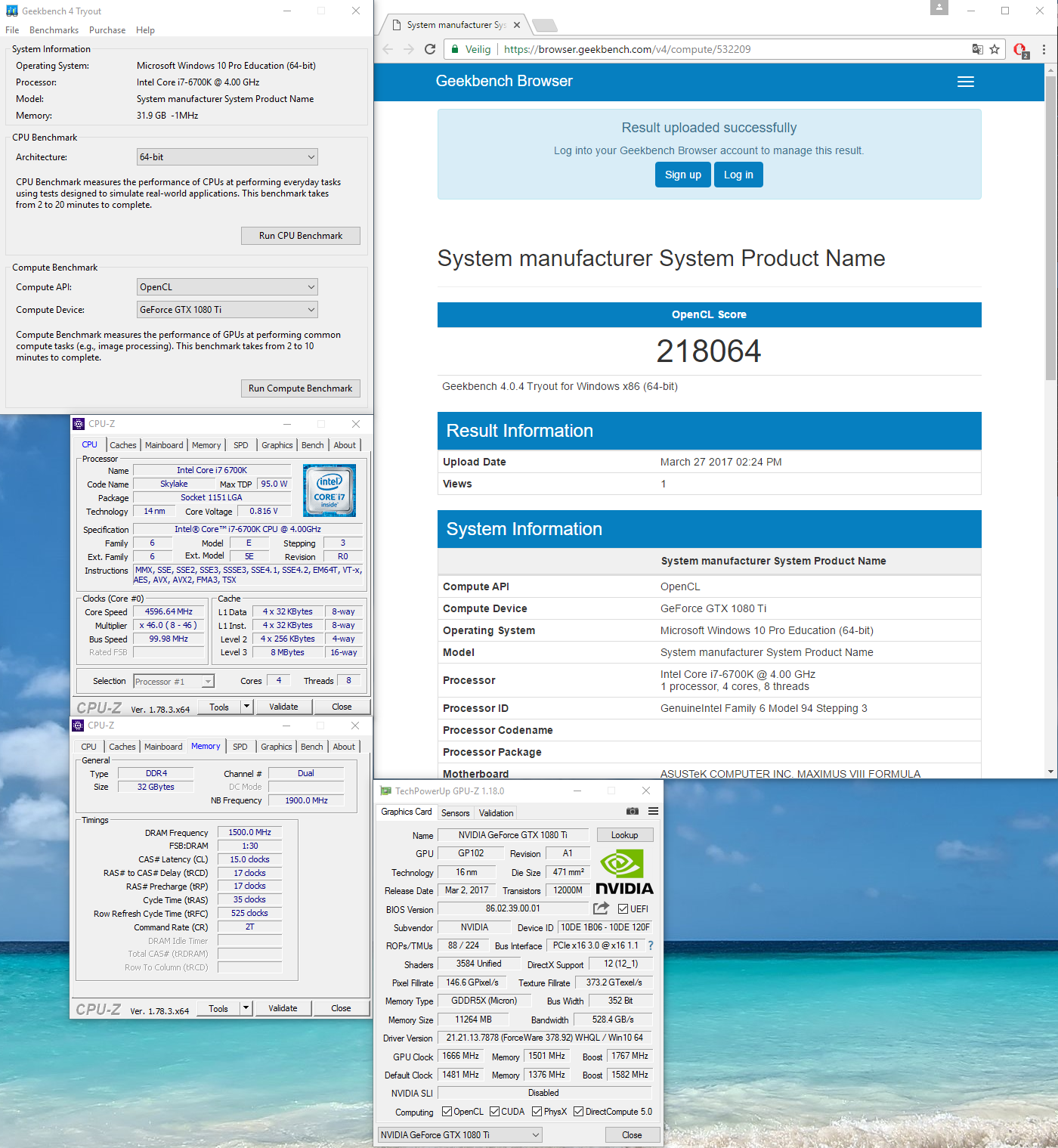Open the Compute Device GeForce dropdown
Viewport: 1058px width, 1148px height.
[x=227, y=310]
